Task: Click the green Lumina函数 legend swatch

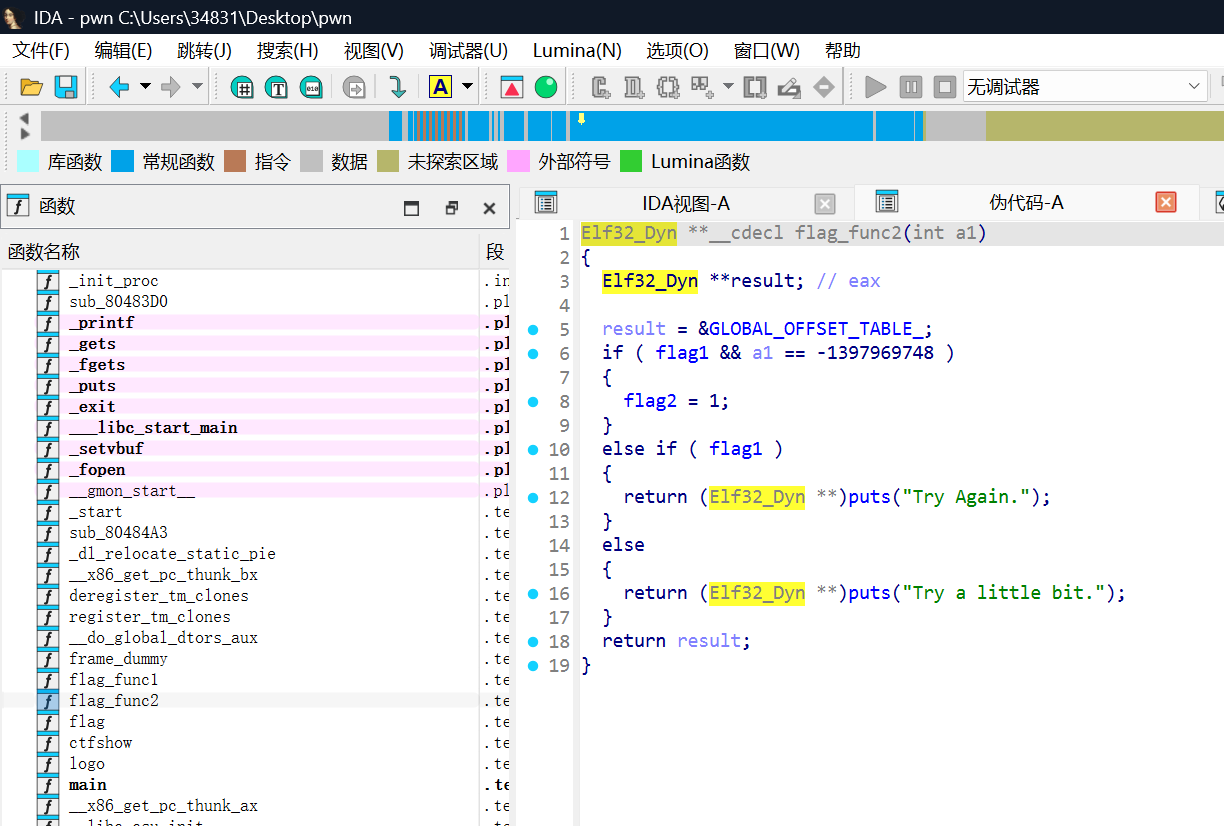Action: pos(631,161)
